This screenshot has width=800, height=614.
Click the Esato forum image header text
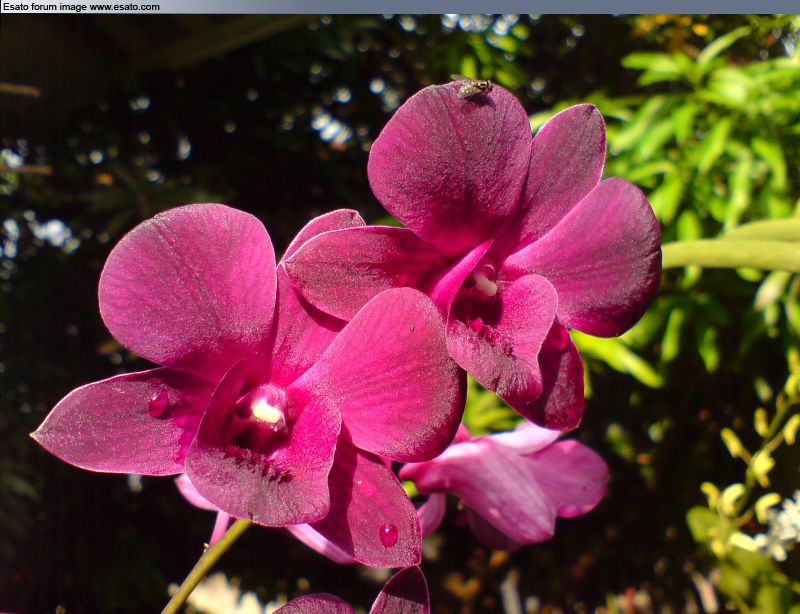[x=81, y=7]
